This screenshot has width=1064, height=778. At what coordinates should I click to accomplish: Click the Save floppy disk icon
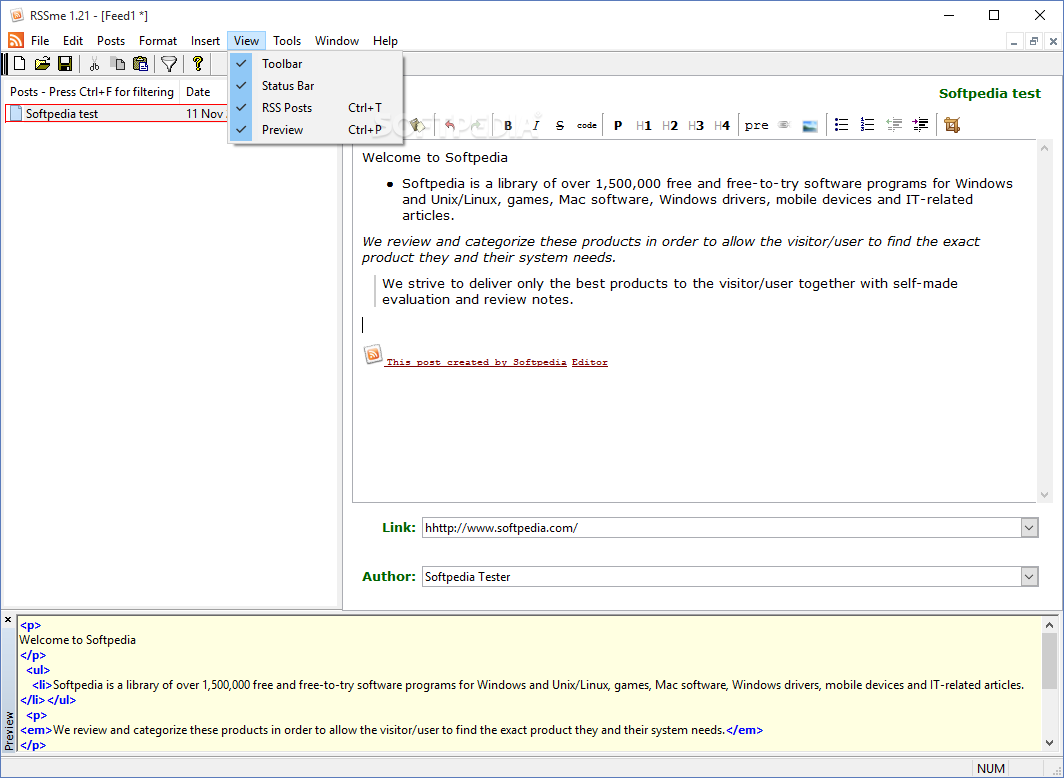point(65,64)
